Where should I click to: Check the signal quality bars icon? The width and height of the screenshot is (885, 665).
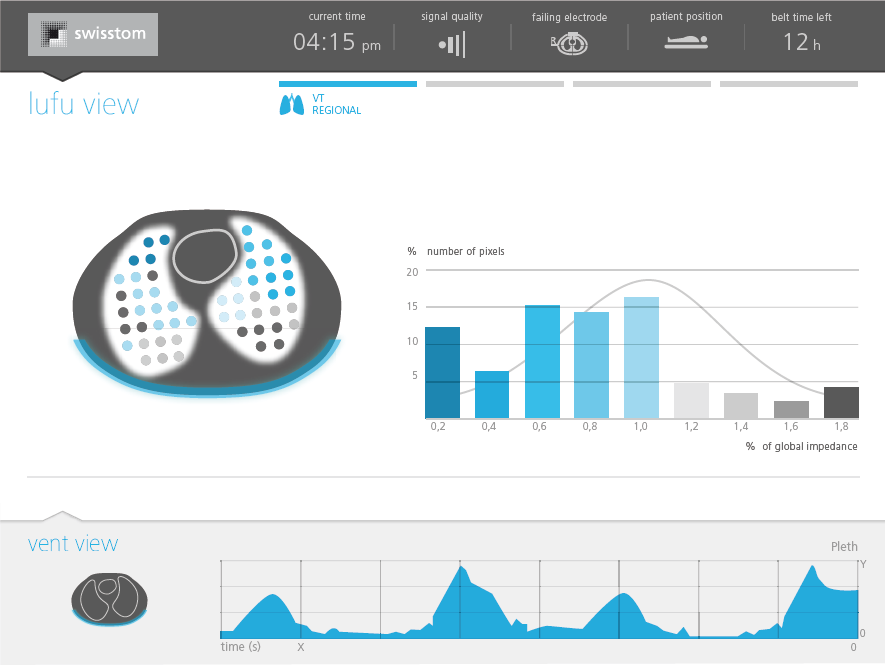[452, 43]
